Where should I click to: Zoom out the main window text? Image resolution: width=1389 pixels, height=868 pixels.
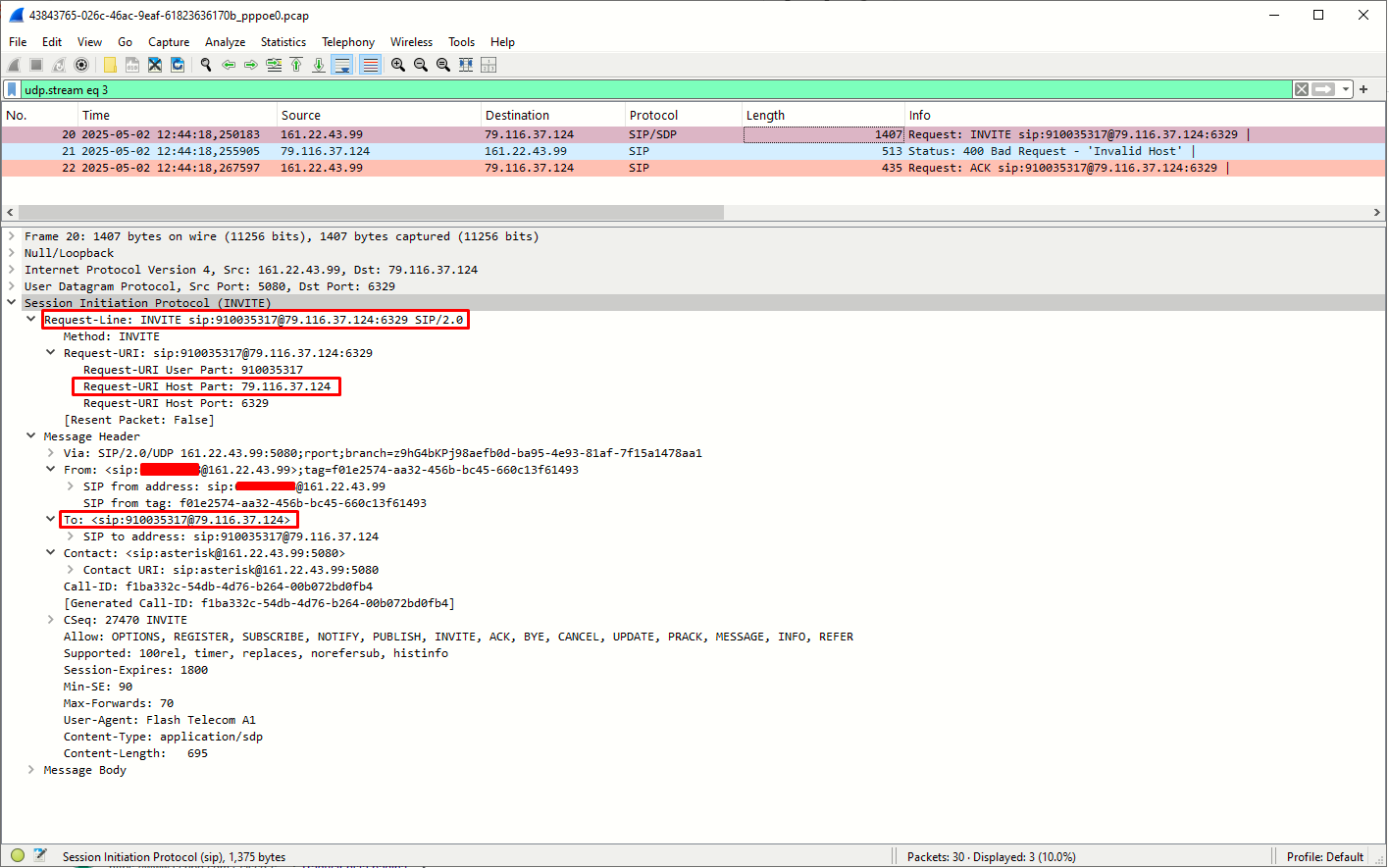(x=421, y=65)
